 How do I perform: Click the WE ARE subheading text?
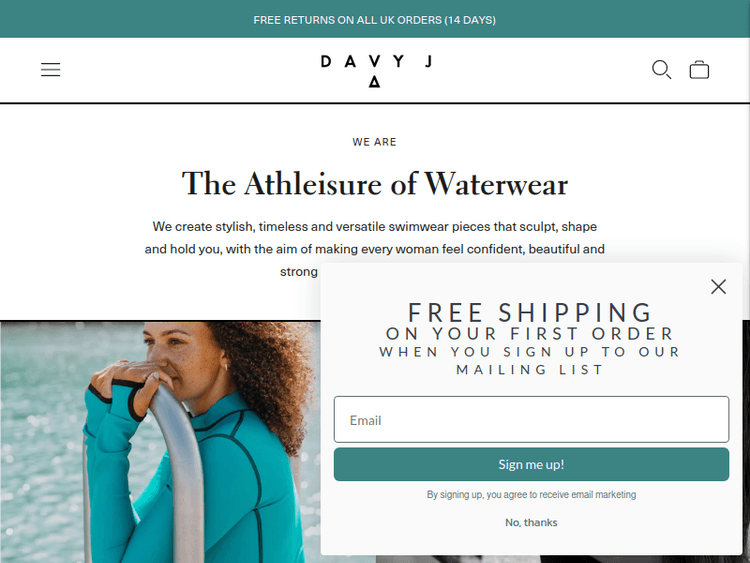coord(375,142)
